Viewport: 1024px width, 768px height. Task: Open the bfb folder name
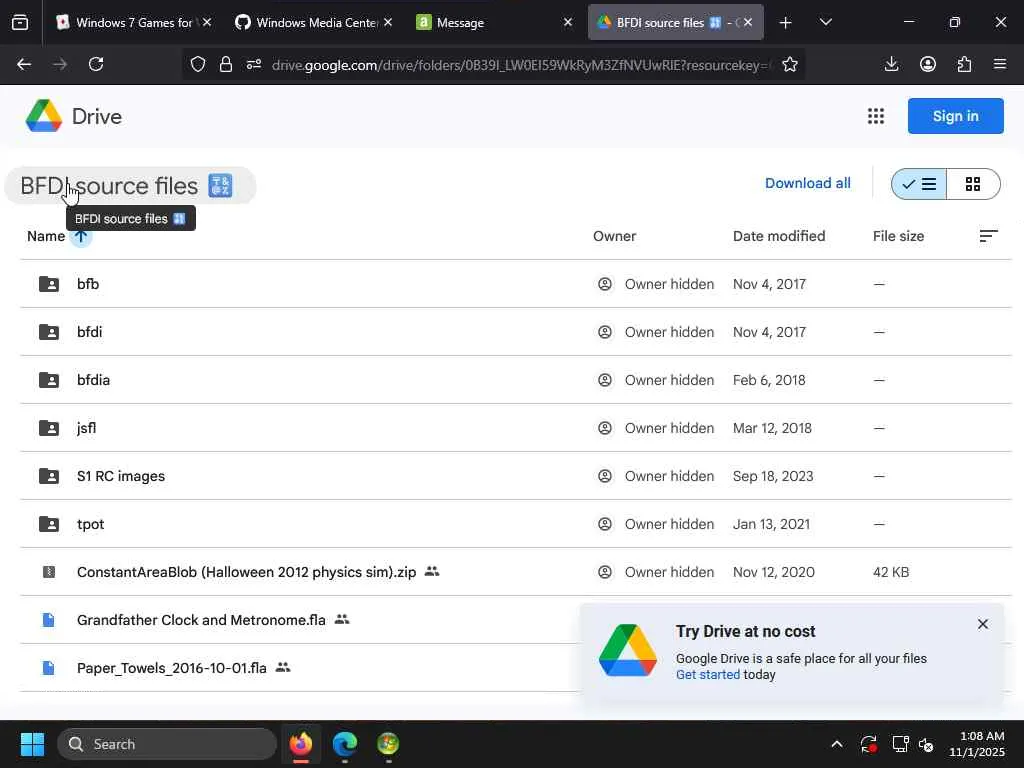coord(88,284)
